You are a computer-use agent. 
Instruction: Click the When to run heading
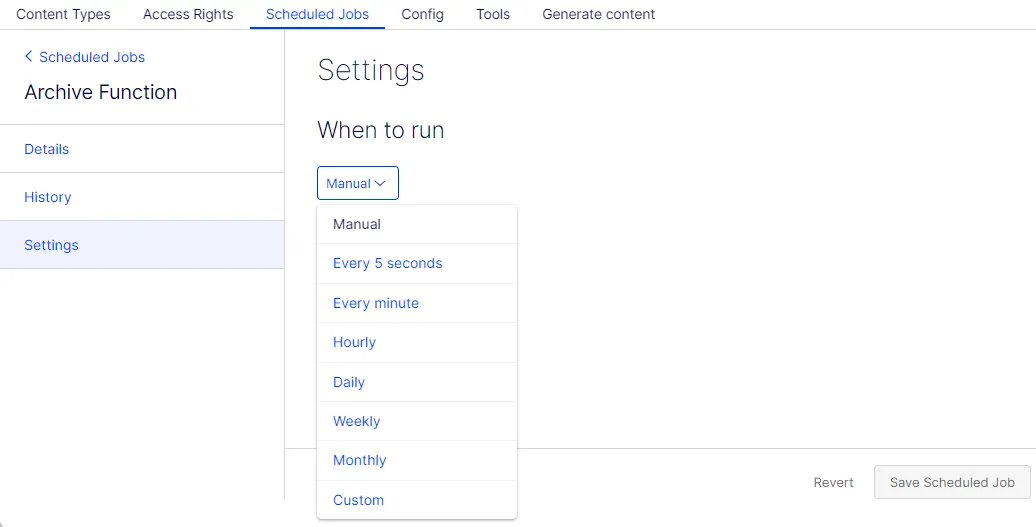pyautogui.click(x=381, y=130)
